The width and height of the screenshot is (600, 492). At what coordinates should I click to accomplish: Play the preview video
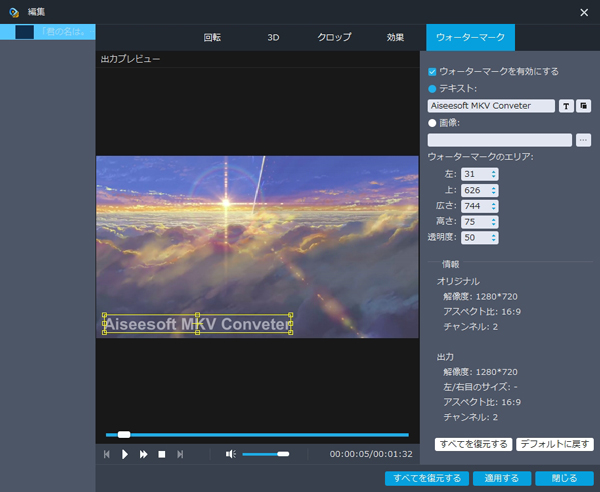[125, 454]
